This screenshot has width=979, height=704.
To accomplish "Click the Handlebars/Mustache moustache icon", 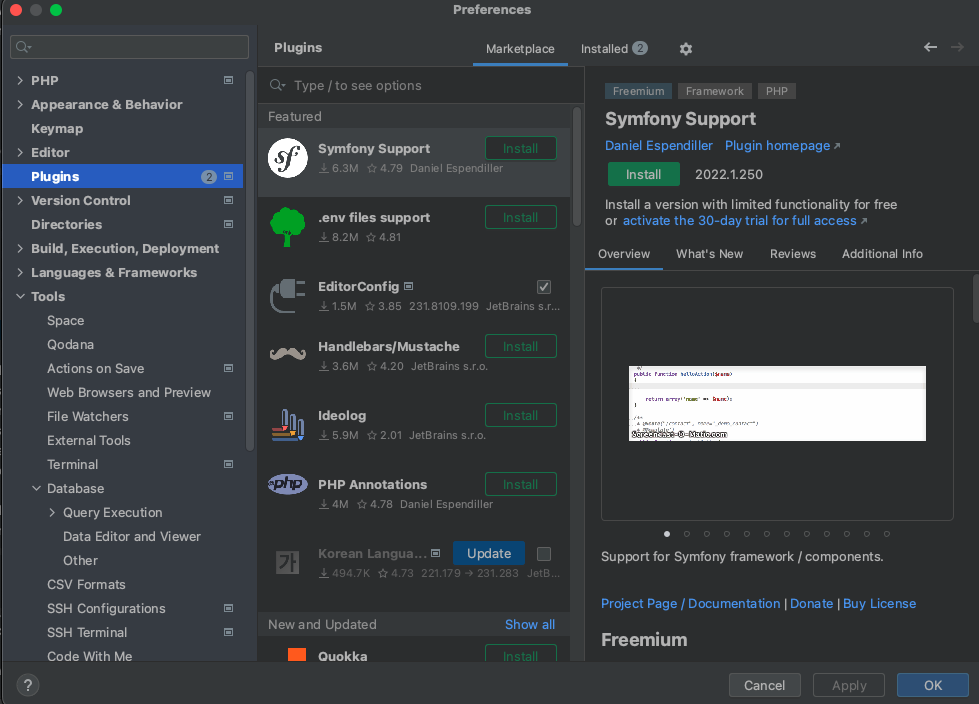I will 288,354.
